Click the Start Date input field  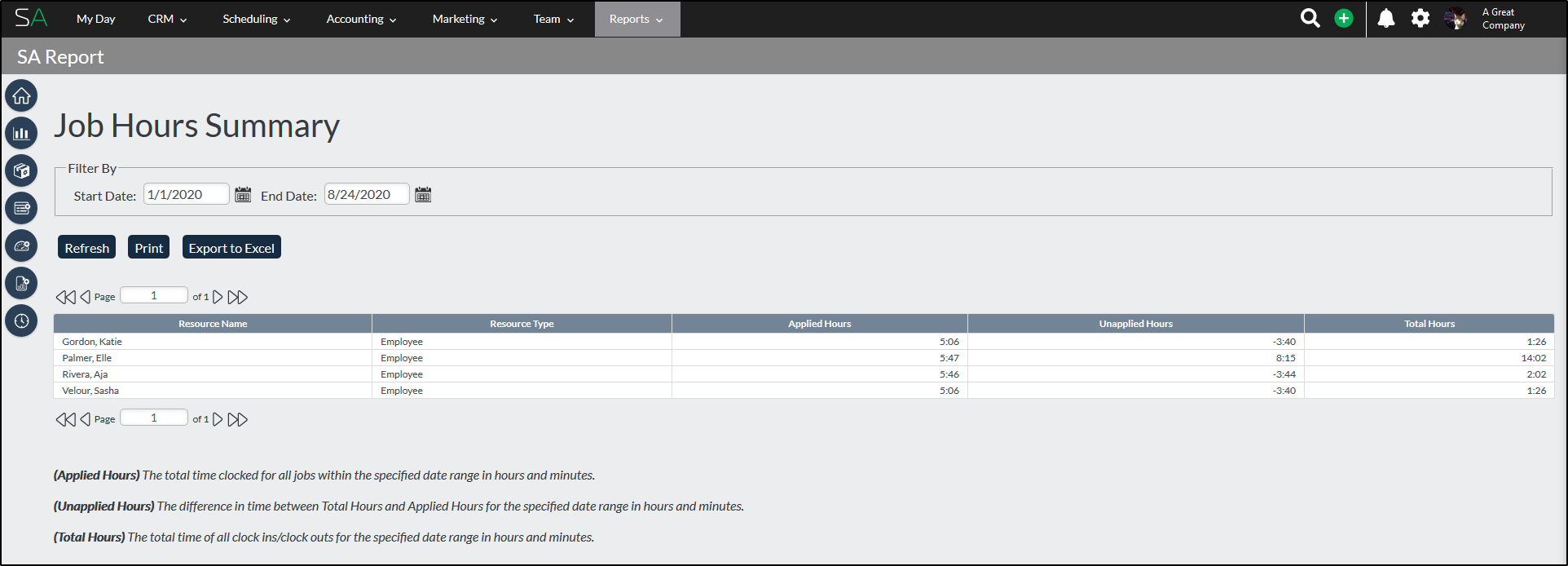pyautogui.click(x=187, y=194)
